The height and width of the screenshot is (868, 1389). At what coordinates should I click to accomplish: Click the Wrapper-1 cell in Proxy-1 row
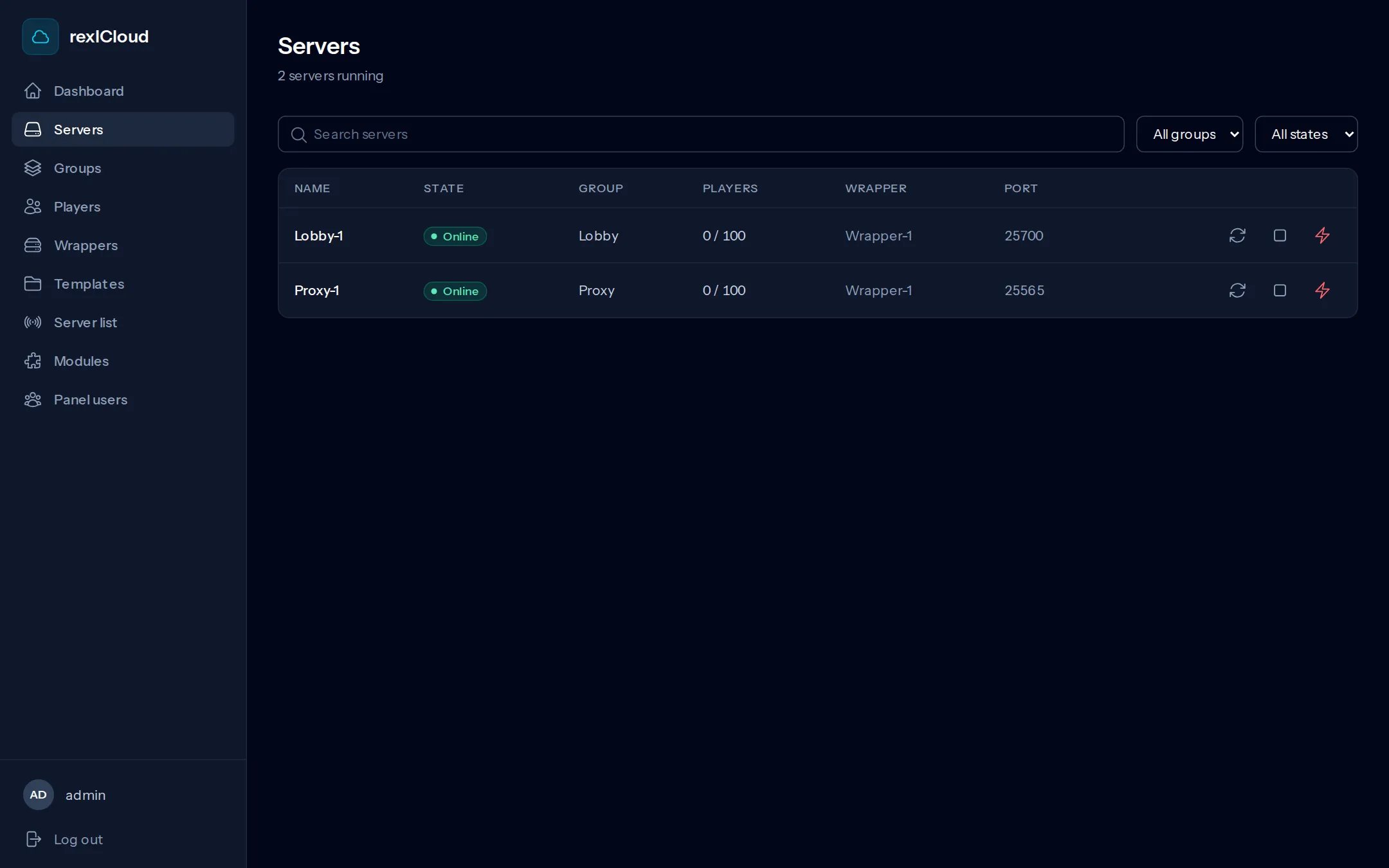coord(878,290)
